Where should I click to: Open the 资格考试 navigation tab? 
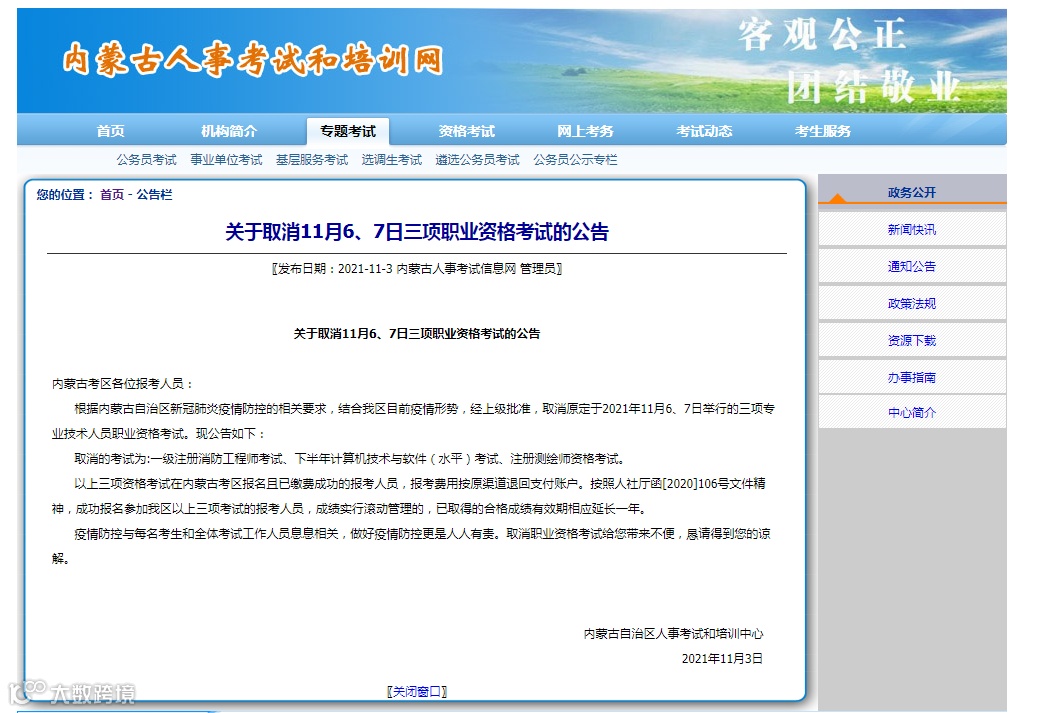[x=467, y=131]
